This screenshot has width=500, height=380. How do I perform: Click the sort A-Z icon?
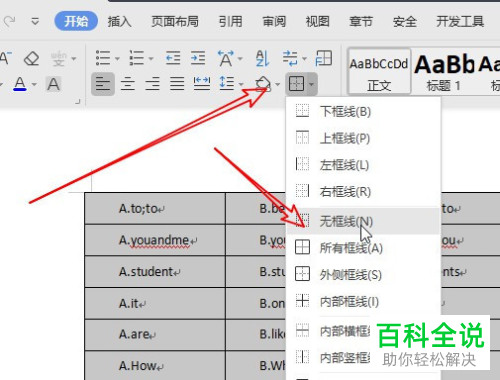(x=262, y=58)
